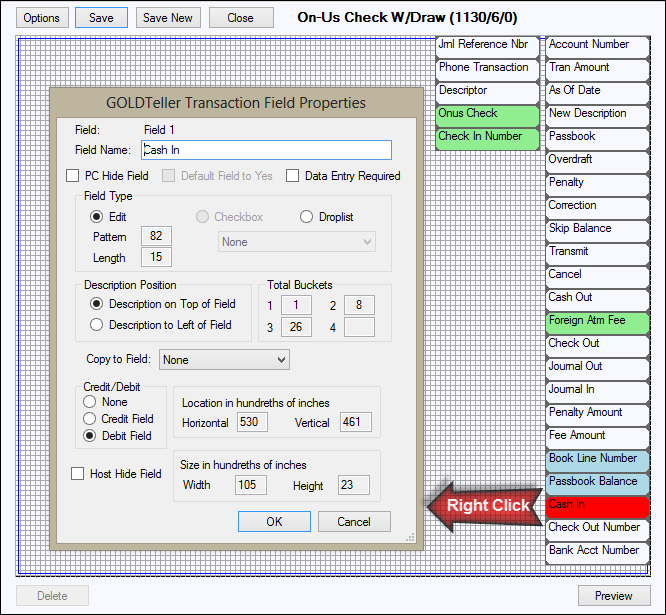The height and width of the screenshot is (615, 666).
Task: Select the Cash Out field
Action: point(597,299)
